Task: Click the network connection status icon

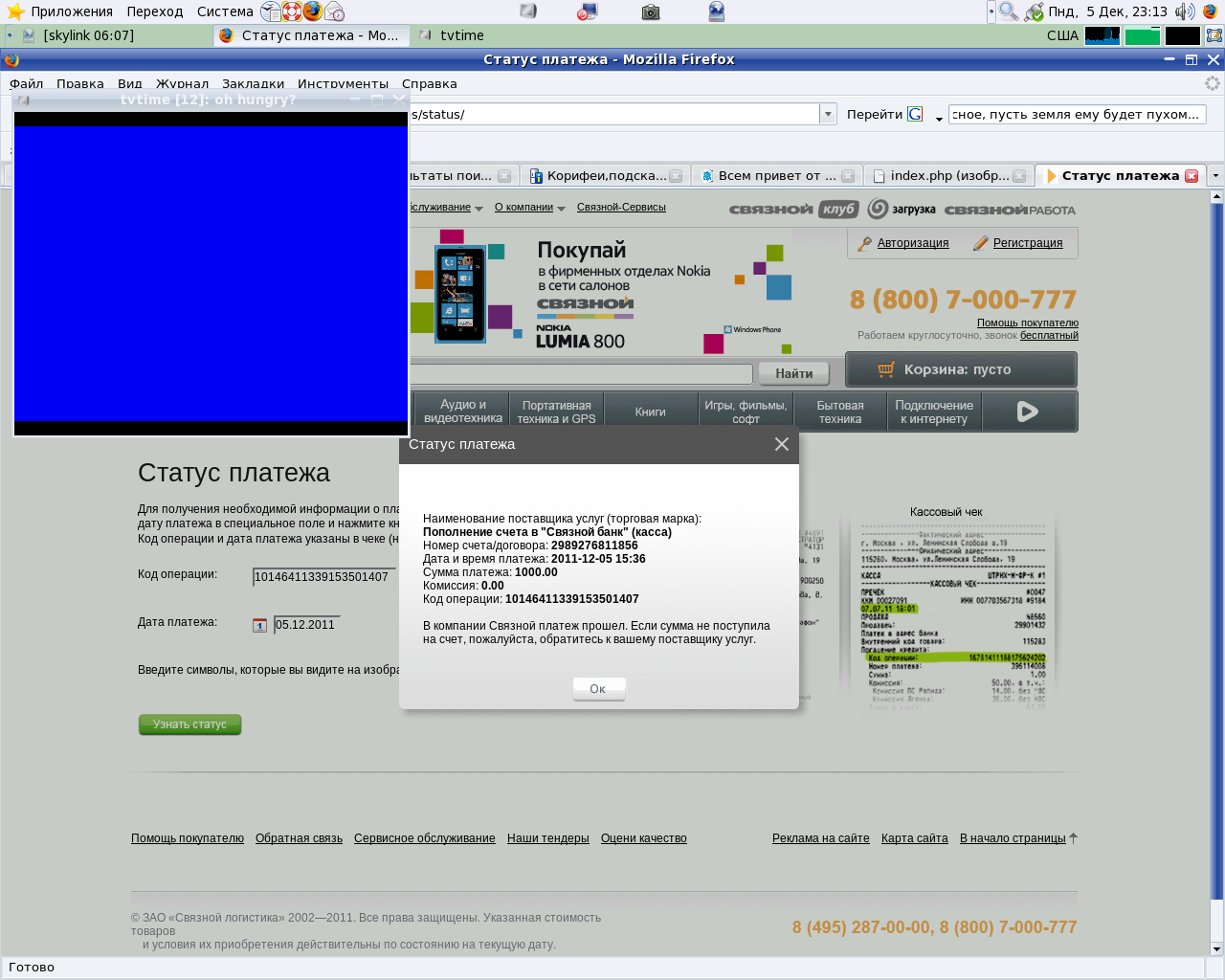Action: tap(1034, 11)
